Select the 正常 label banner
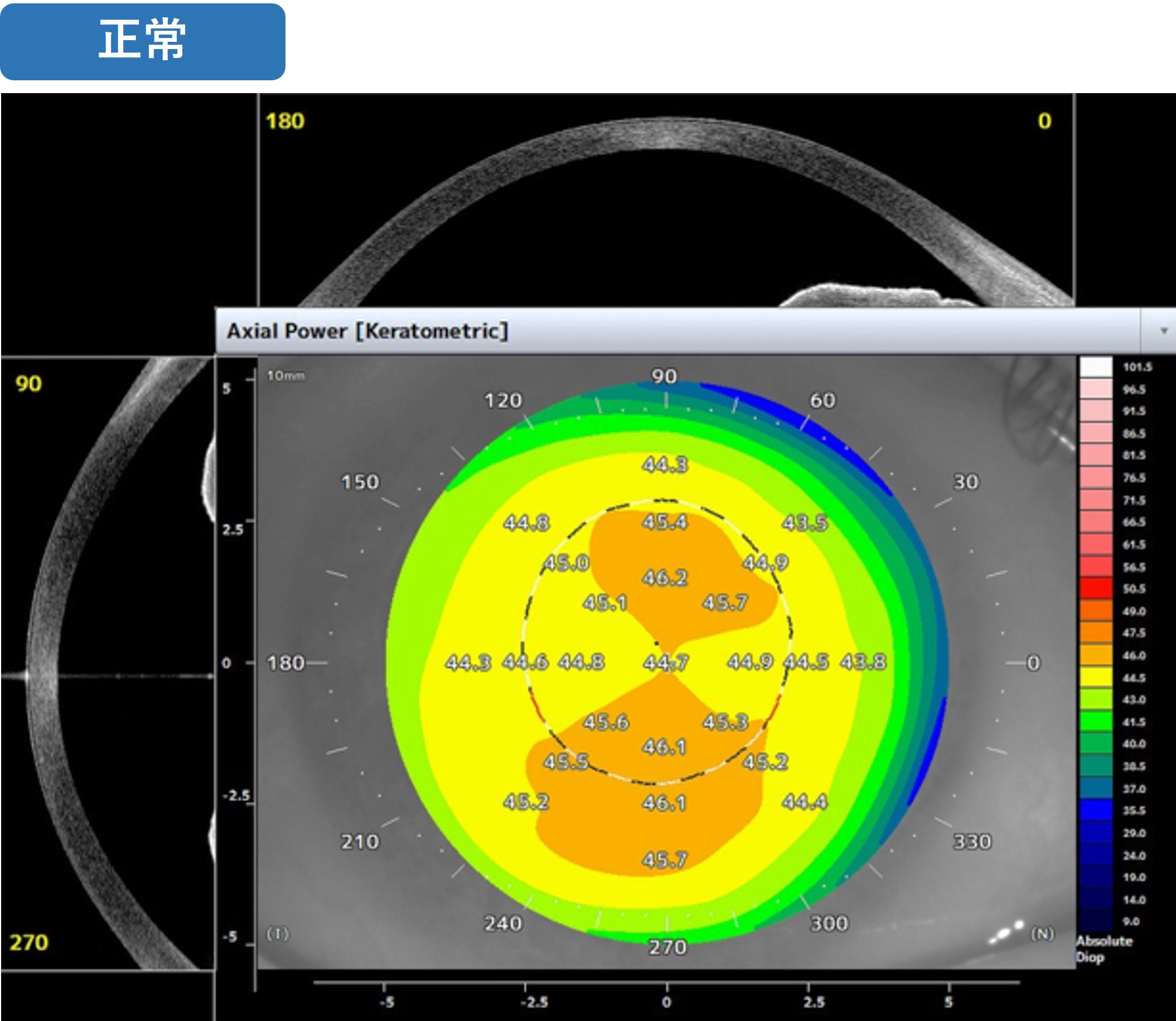Screen dimensions: 1176x1021 coord(142,42)
